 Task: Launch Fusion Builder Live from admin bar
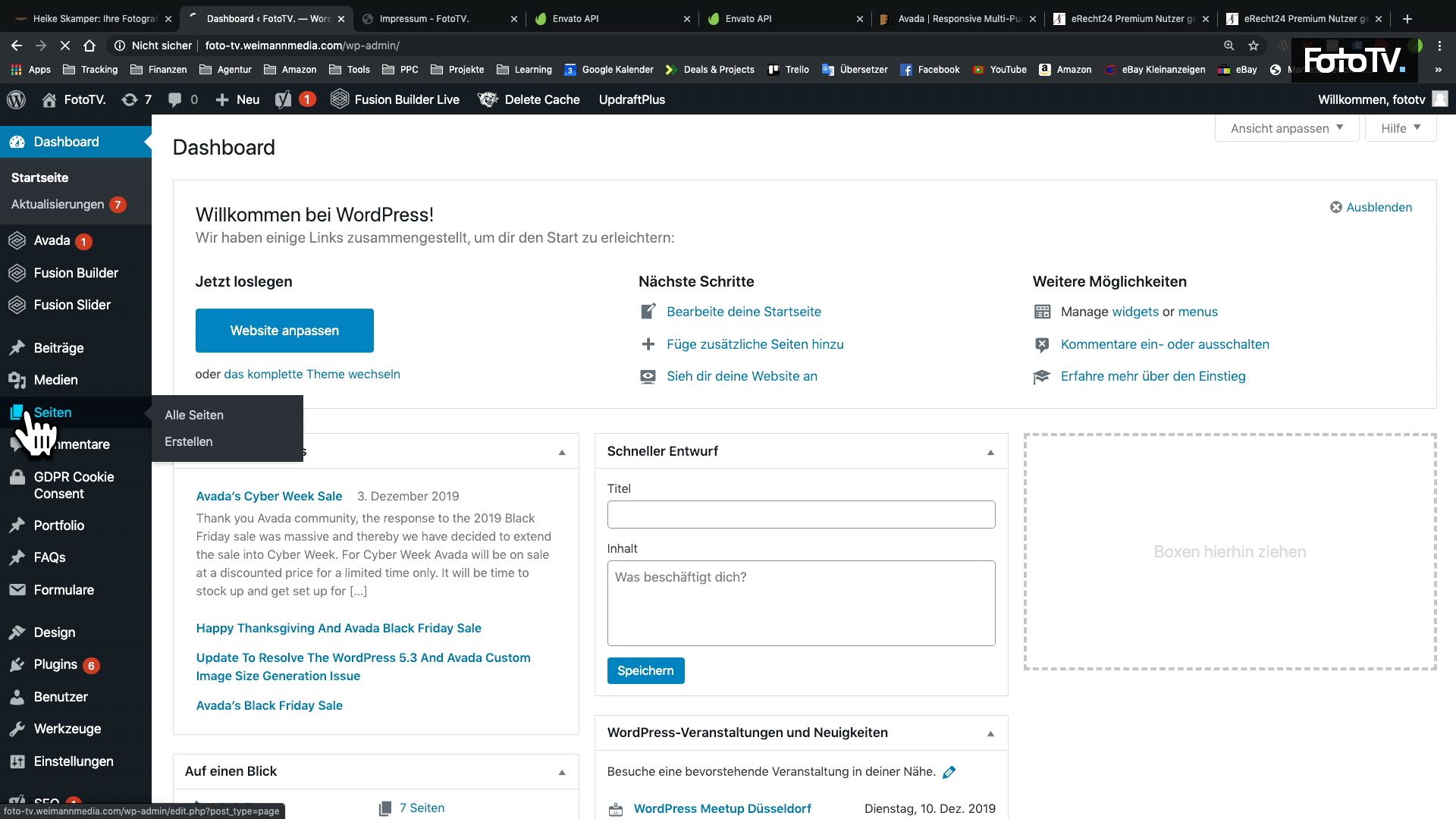[x=395, y=99]
